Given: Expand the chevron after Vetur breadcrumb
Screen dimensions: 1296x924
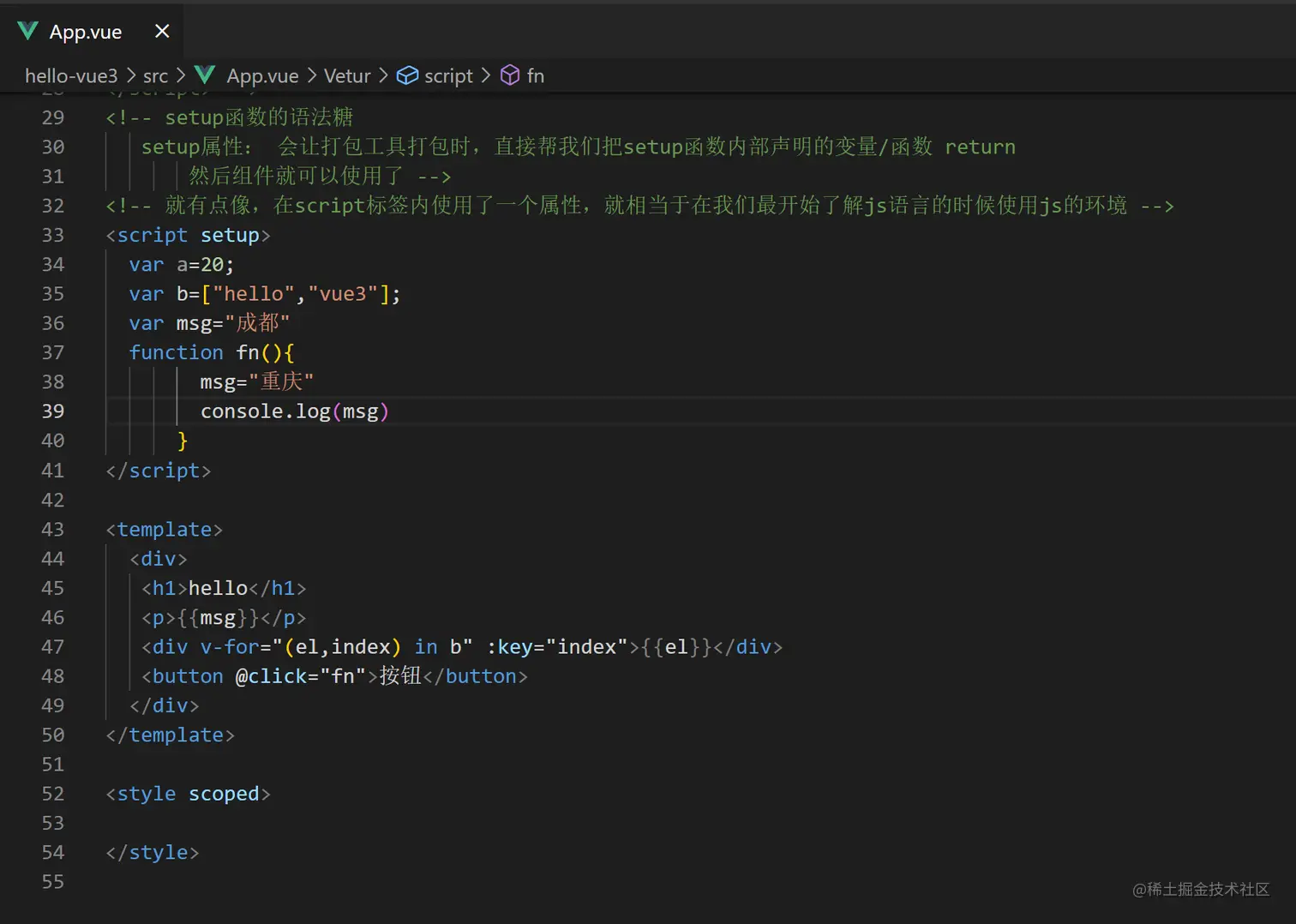Looking at the screenshot, I should [383, 76].
